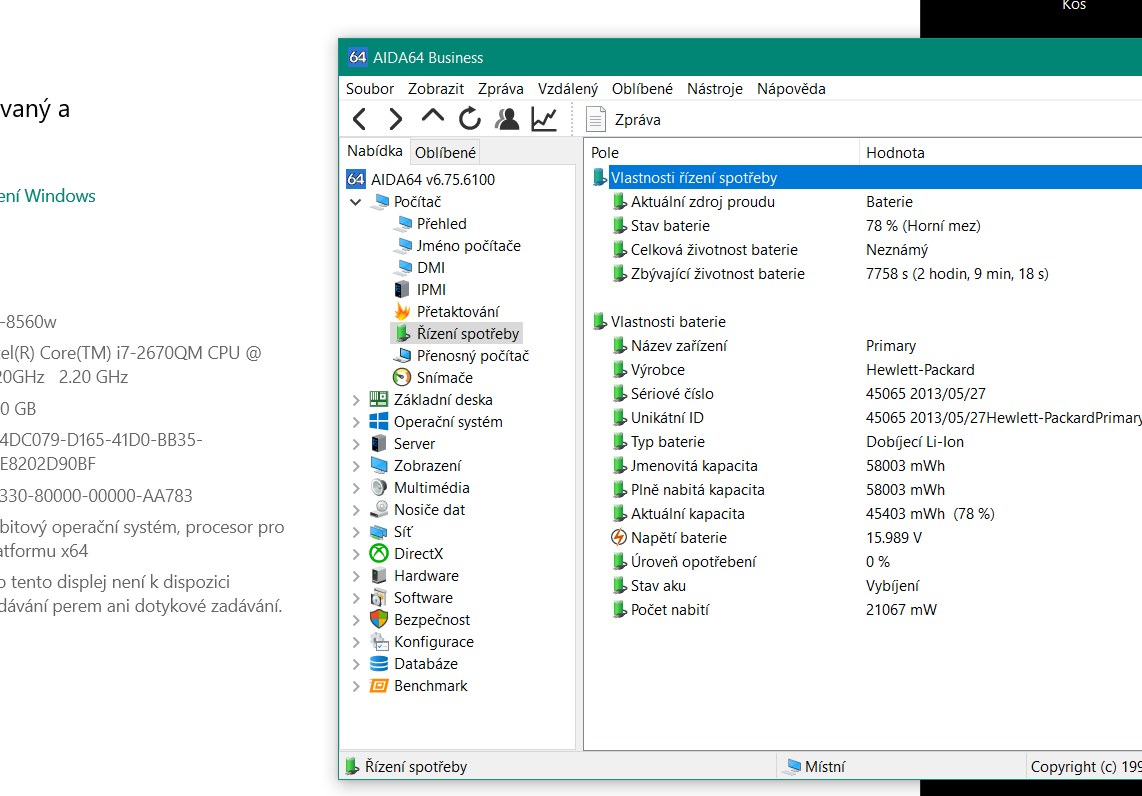Collapse the Počítač tree node
Screen dimensions: 1142x796
(356, 202)
